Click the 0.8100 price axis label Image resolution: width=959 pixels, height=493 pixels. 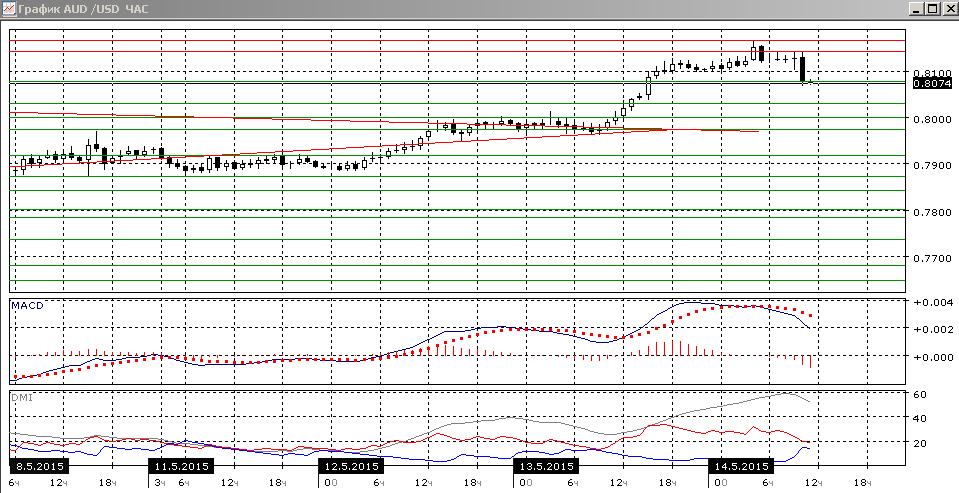tap(931, 73)
